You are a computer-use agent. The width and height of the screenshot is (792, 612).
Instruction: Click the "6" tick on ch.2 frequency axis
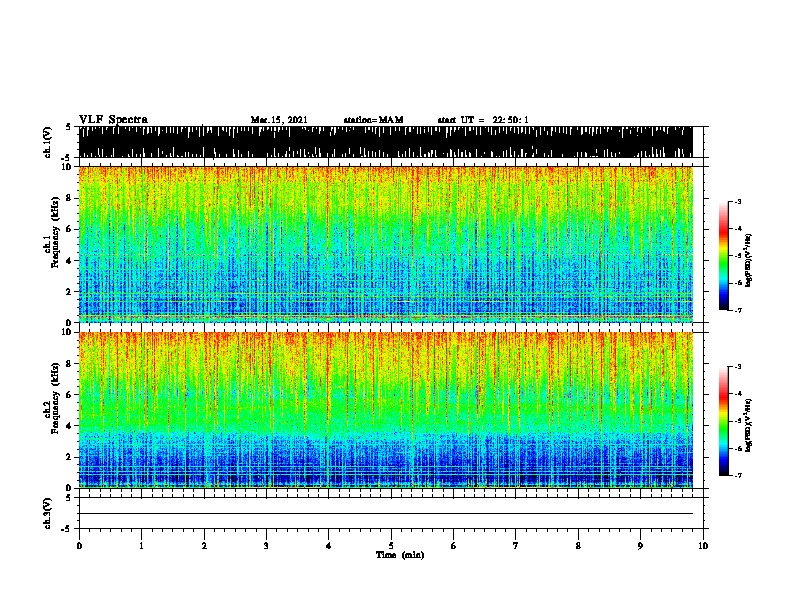pyautogui.click(x=69, y=395)
